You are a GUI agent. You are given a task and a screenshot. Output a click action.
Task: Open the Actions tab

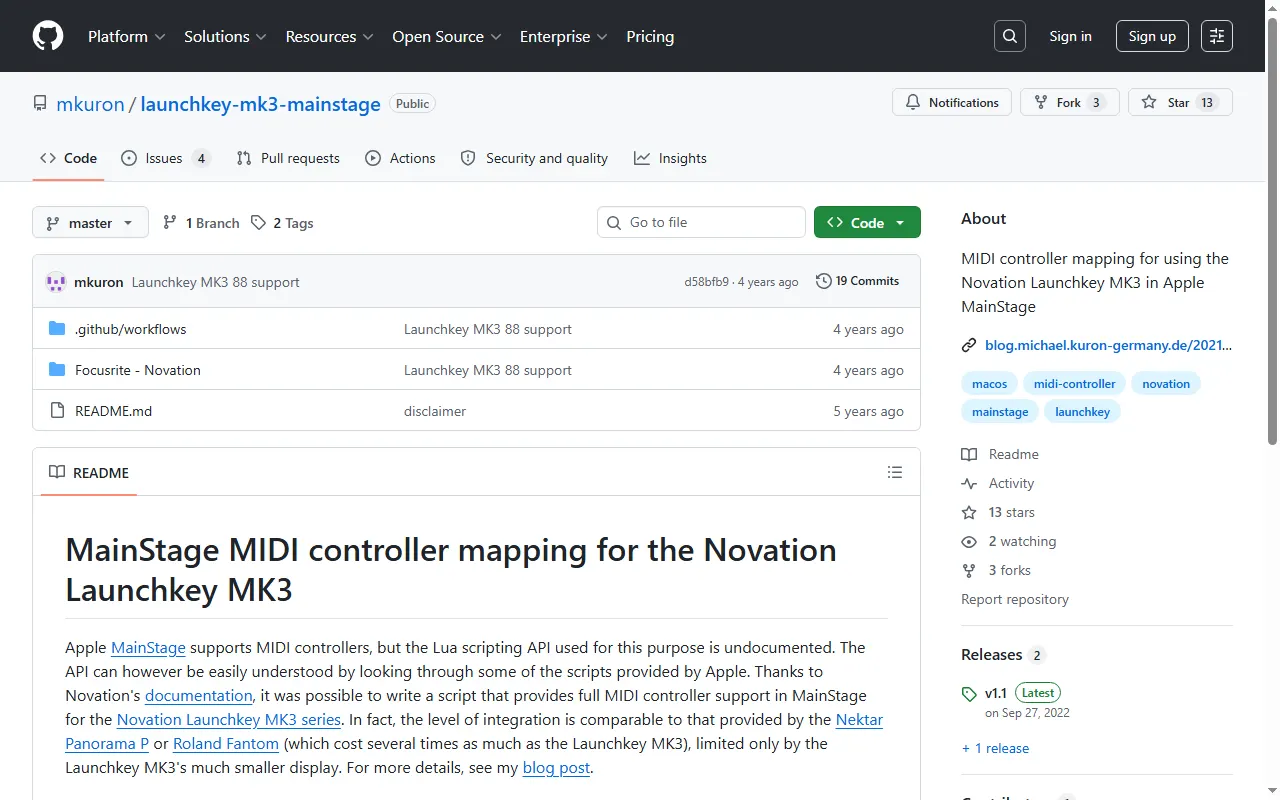(400, 158)
